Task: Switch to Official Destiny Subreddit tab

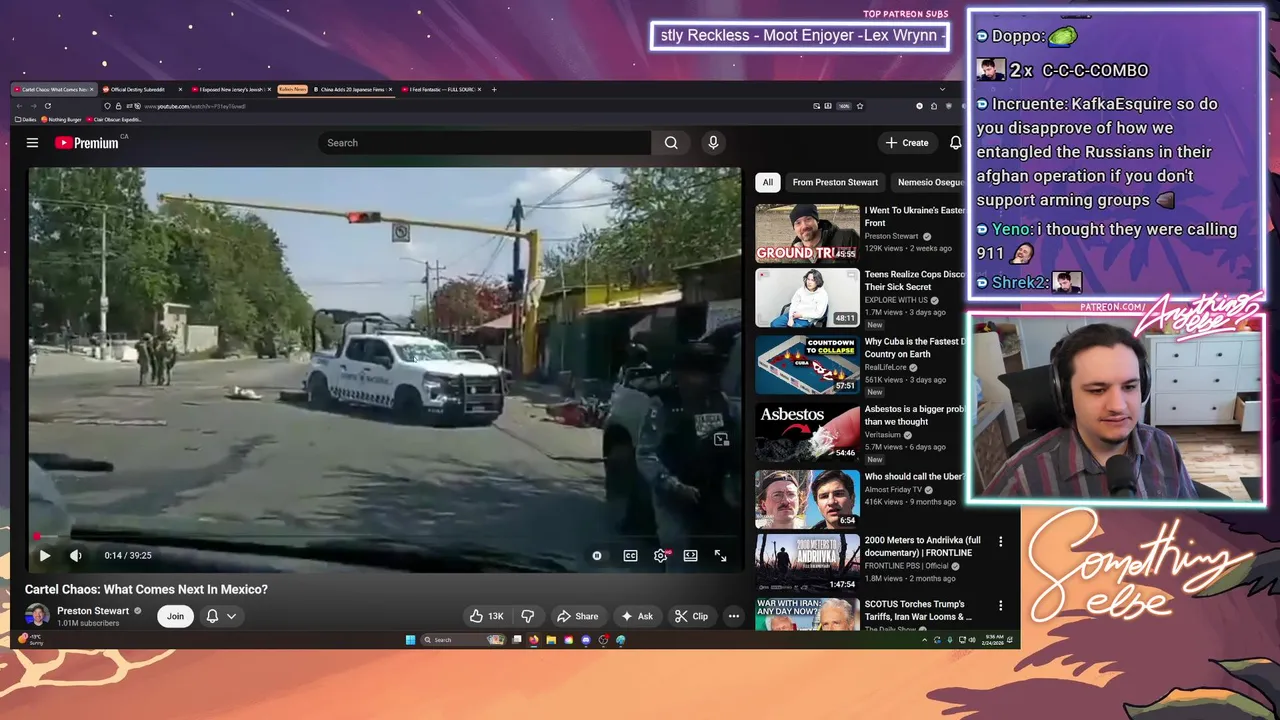Action: [139, 89]
